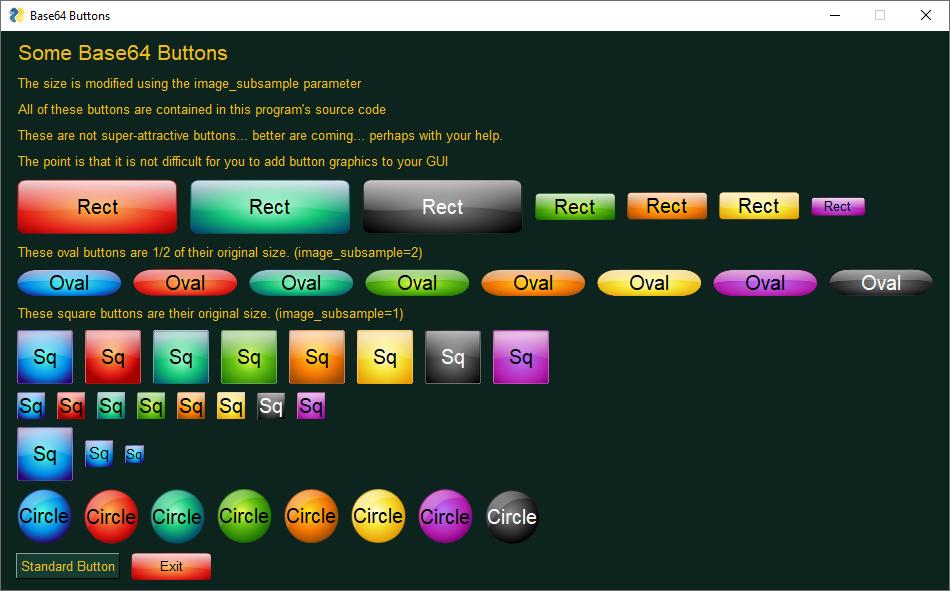Choose the green Circle button
The image size is (950, 591).
click(x=244, y=516)
